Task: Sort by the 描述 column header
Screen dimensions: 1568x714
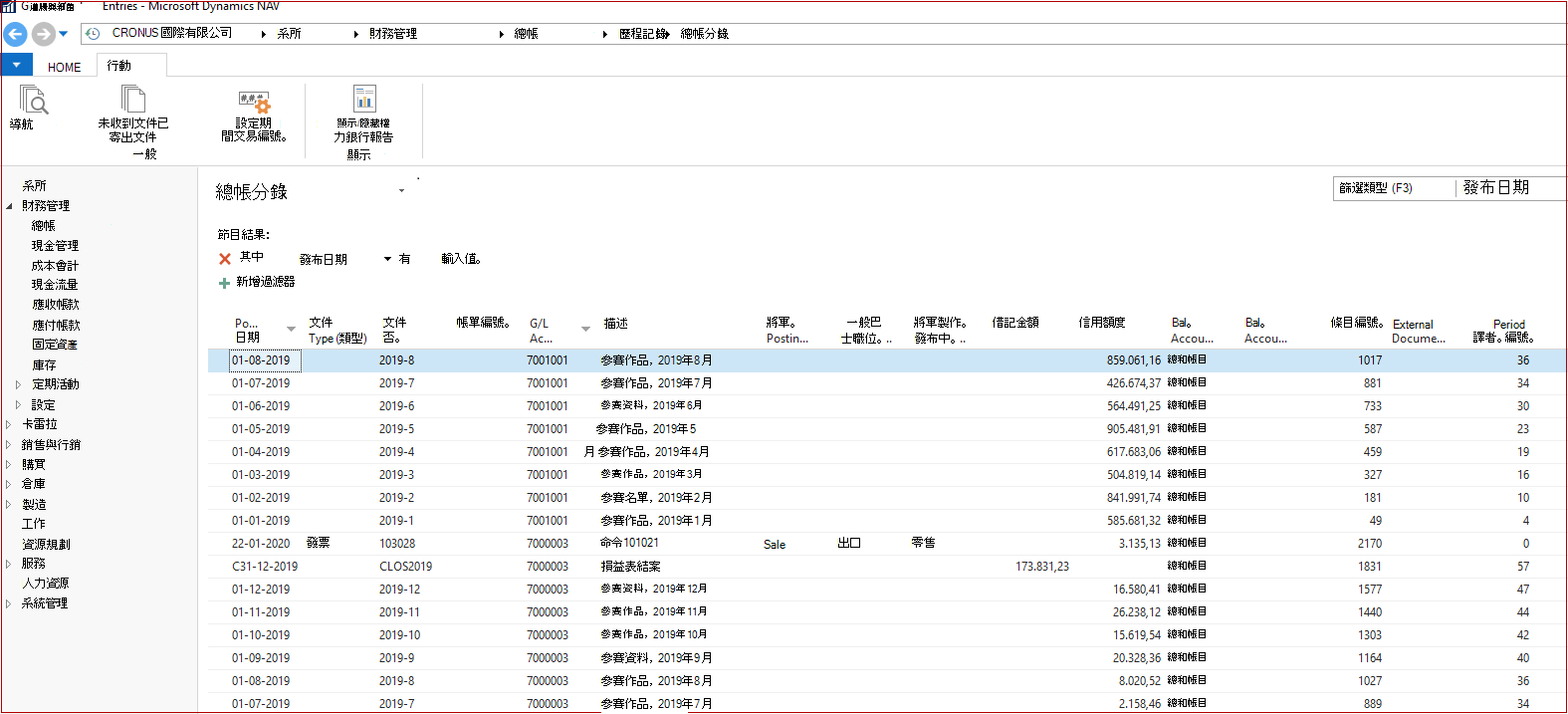Action: point(616,324)
